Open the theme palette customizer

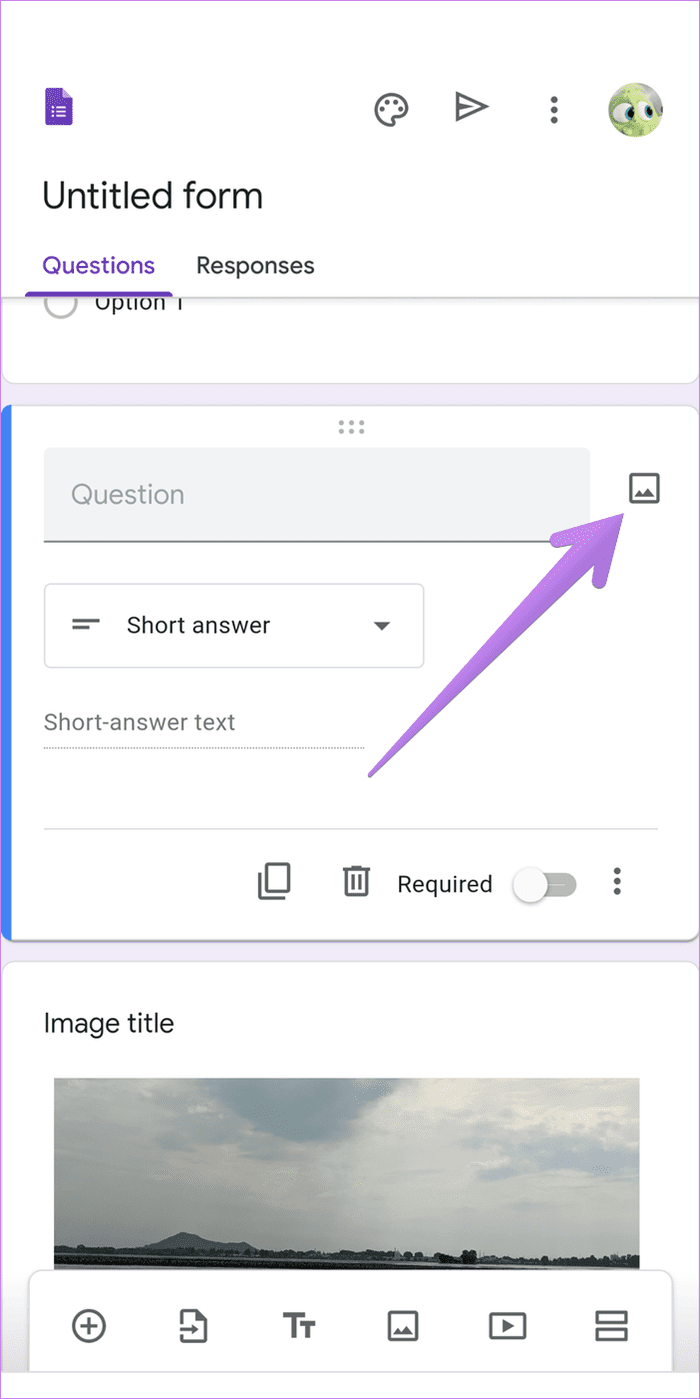(391, 109)
